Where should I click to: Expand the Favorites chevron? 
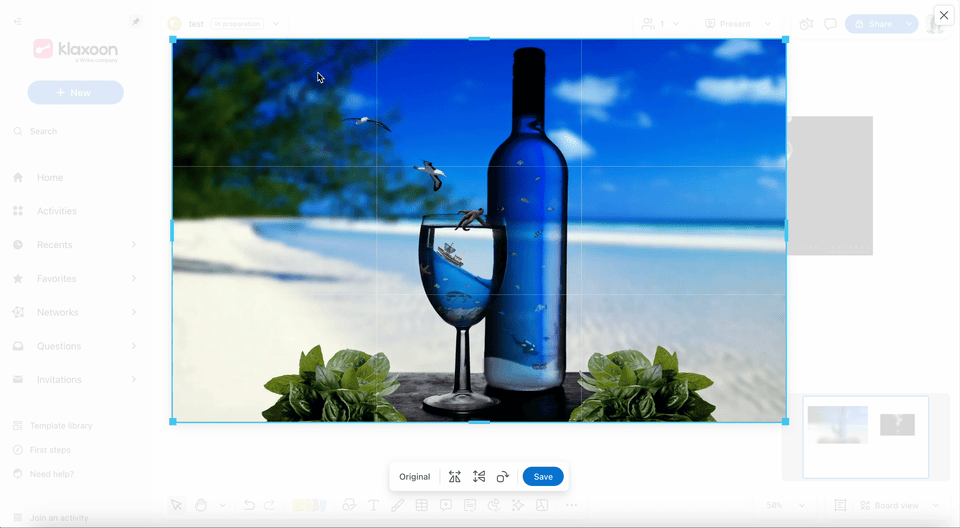point(133,278)
